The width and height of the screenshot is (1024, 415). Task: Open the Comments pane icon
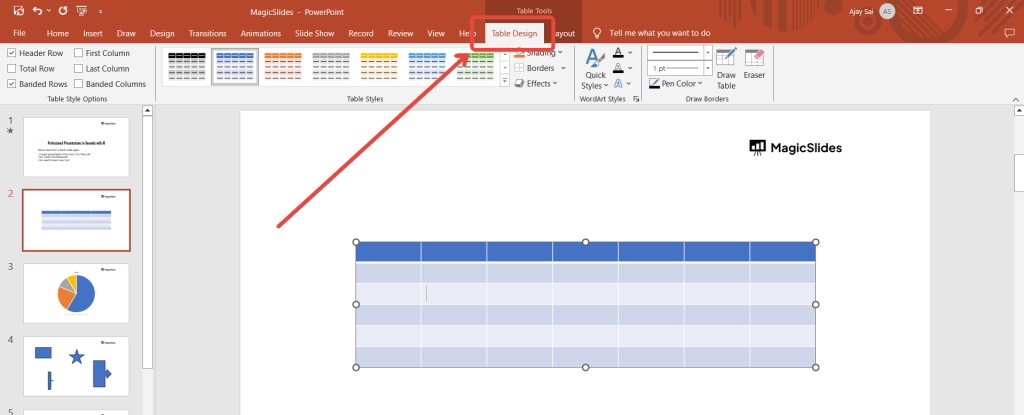1010,33
